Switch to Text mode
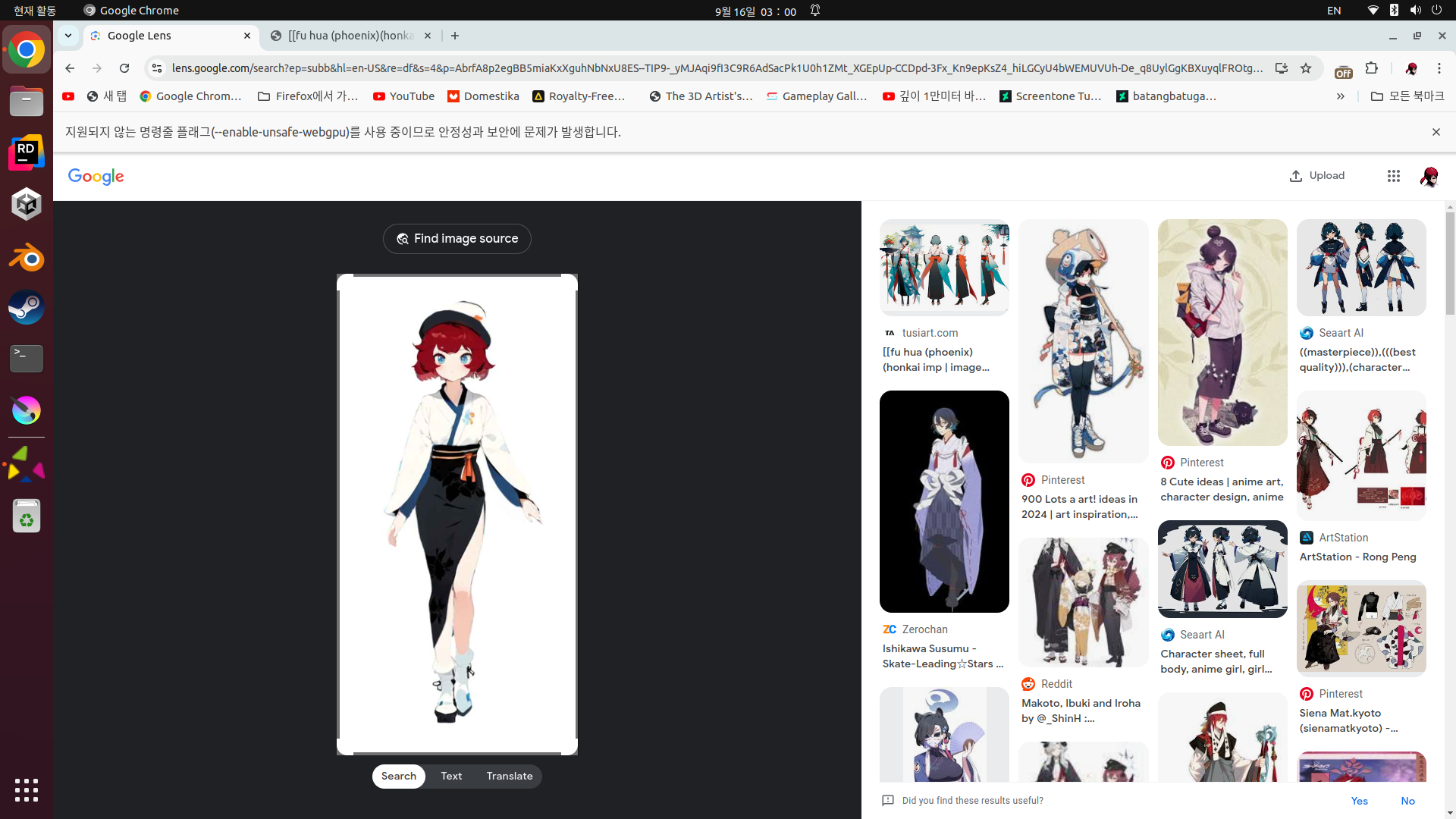1456x819 pixels. coord(451,776)
